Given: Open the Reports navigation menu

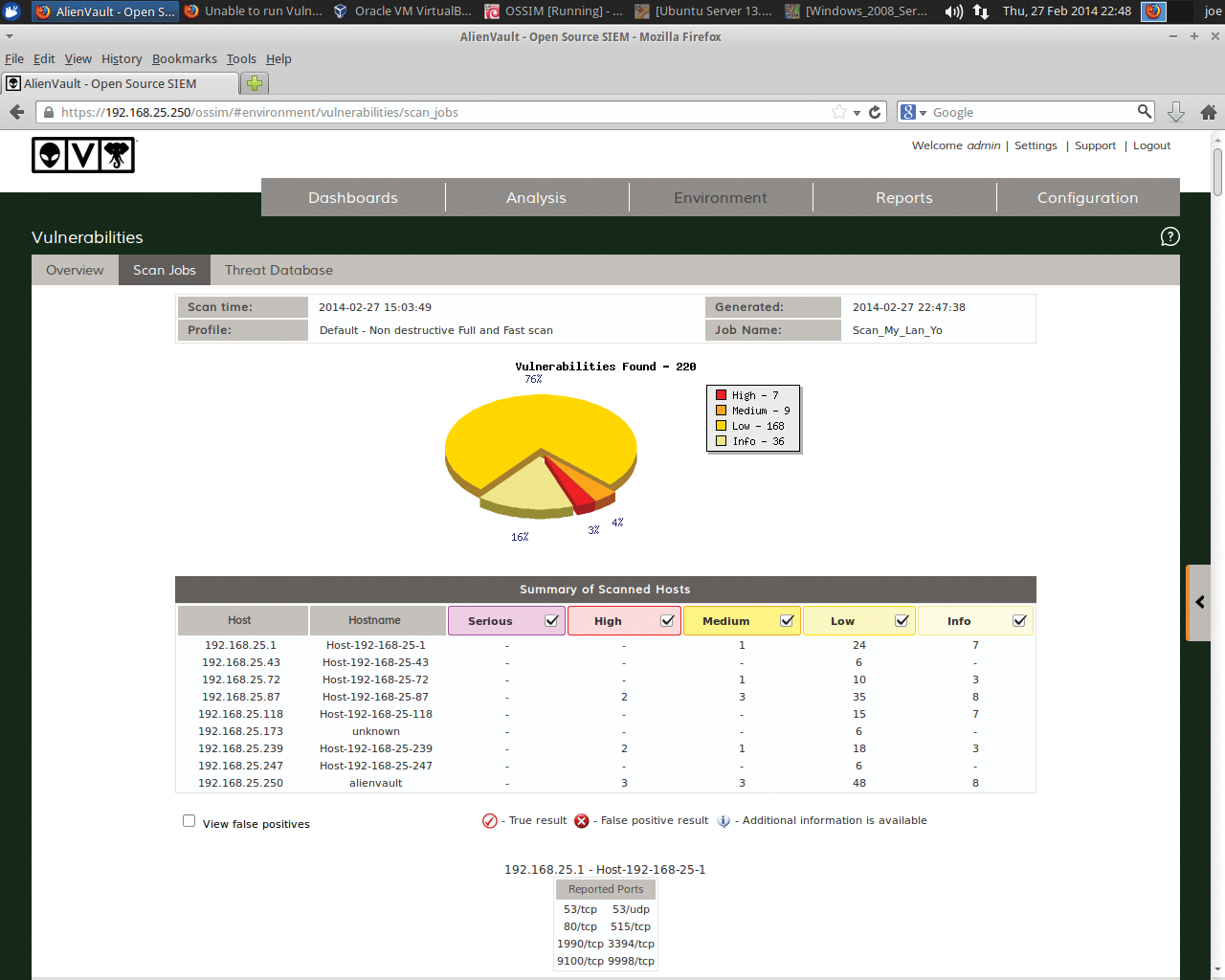Looking at the screenshot, I should click(904, 197).
